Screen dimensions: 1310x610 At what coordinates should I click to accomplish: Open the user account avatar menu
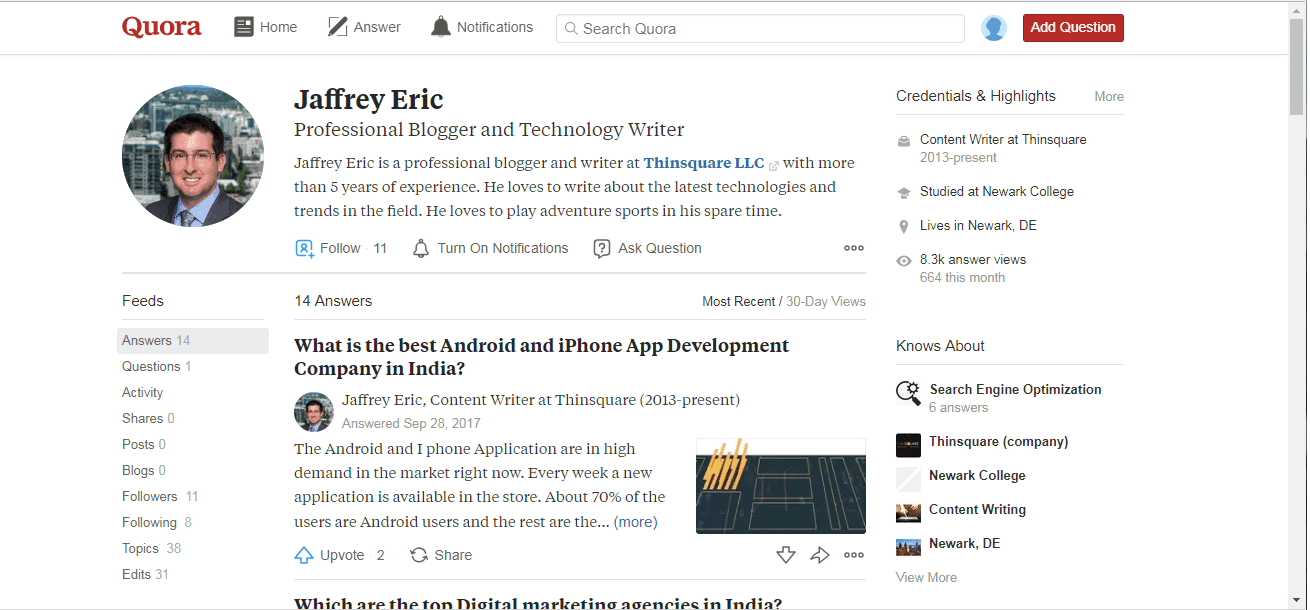994,28
